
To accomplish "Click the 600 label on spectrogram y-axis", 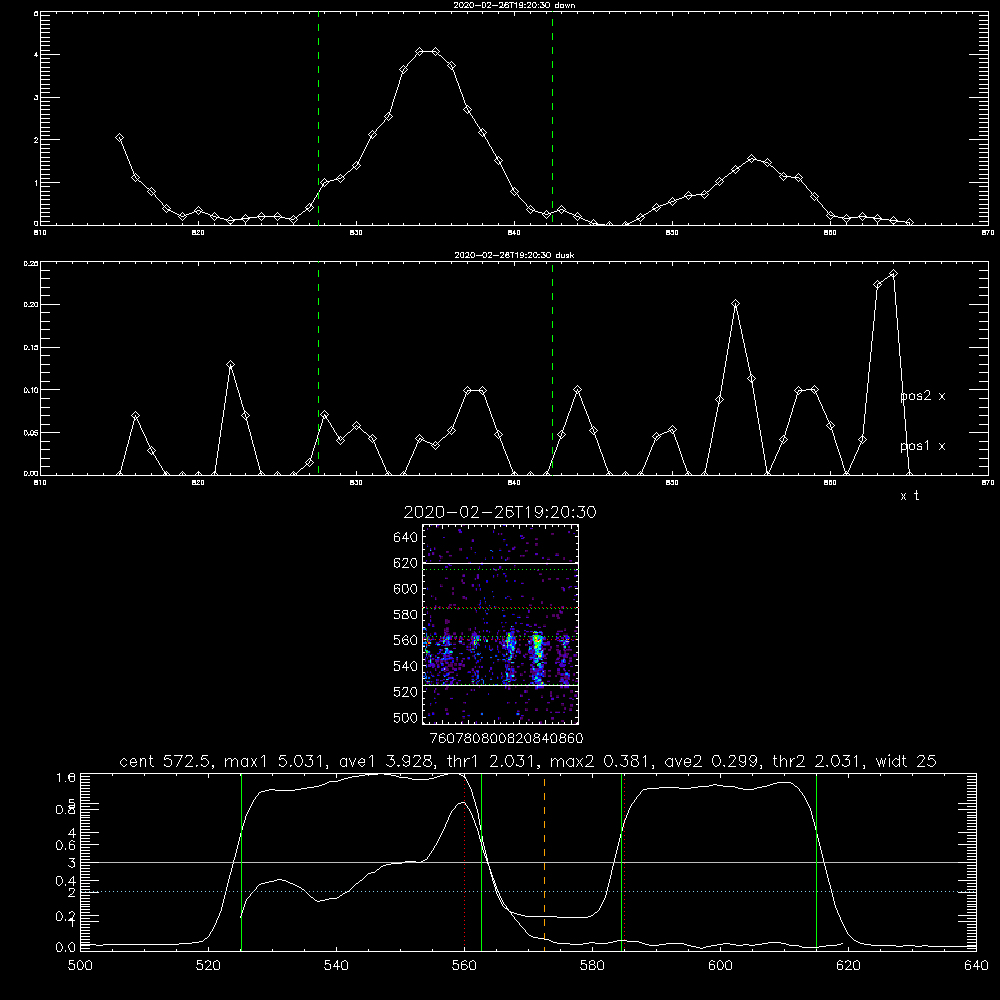I will click(x=406, y=589).
